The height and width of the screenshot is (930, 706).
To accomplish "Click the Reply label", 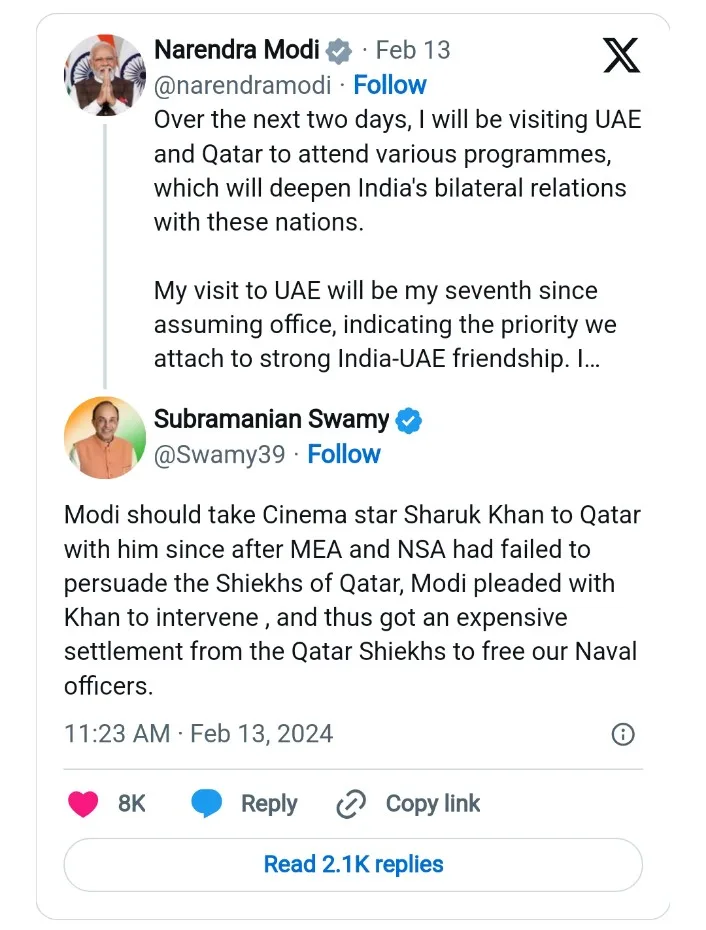I will click(x=269, y=804).
